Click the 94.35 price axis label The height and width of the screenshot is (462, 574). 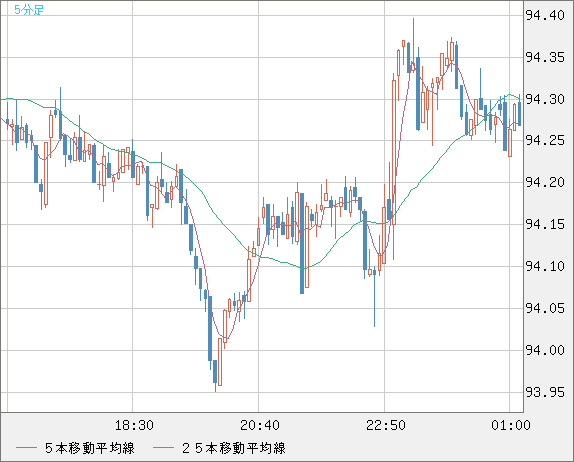pos(545,57)
